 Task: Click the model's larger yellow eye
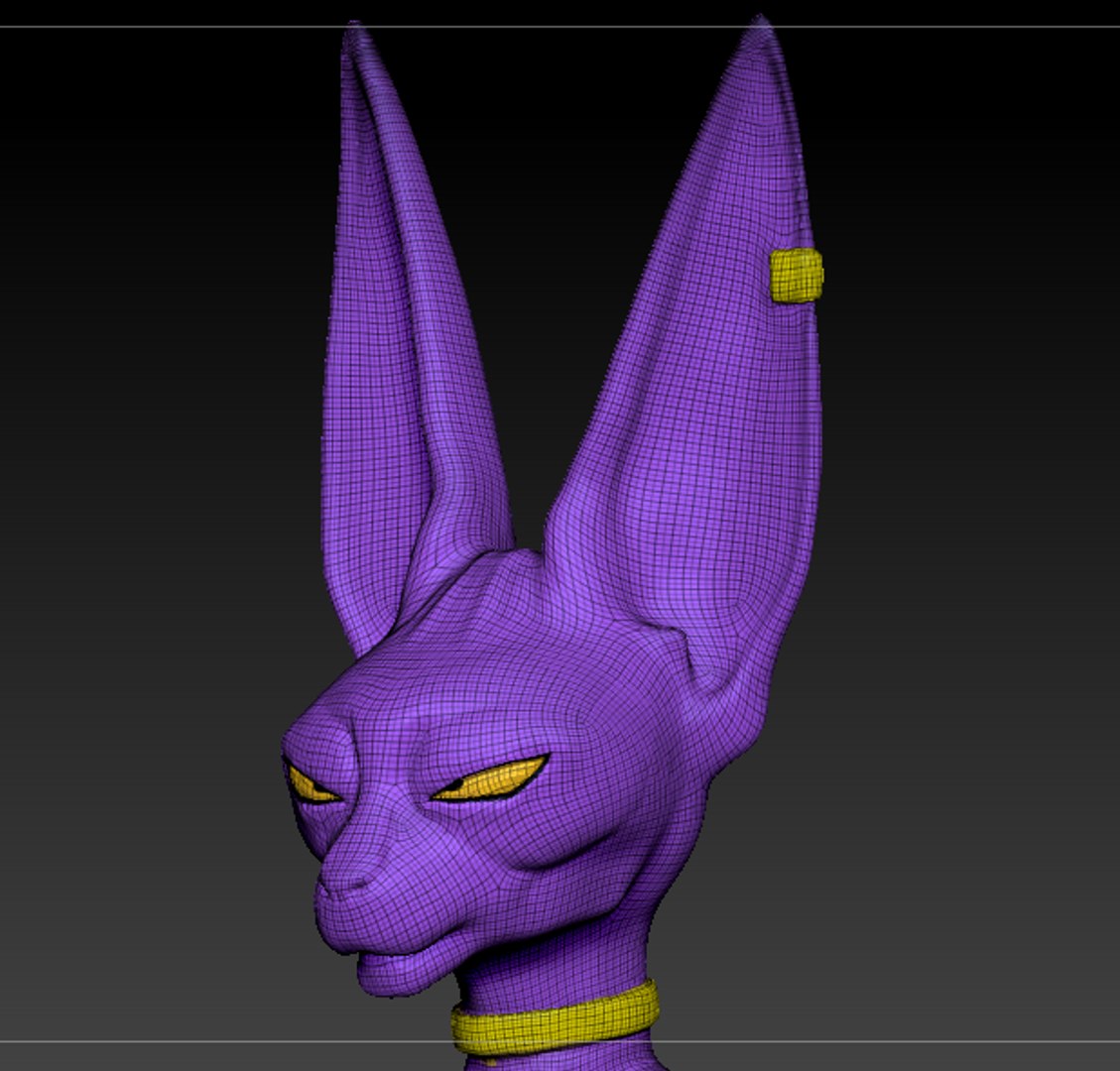pos(491,778)
